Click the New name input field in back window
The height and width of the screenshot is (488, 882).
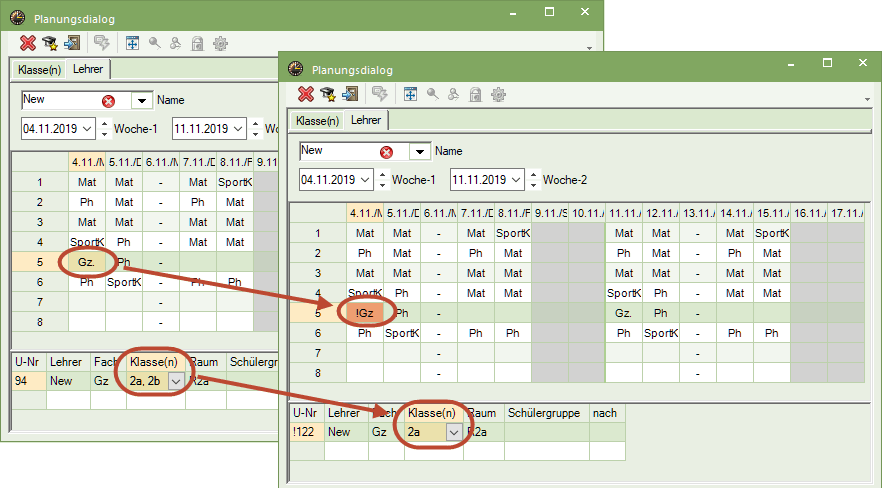(61, 100)
